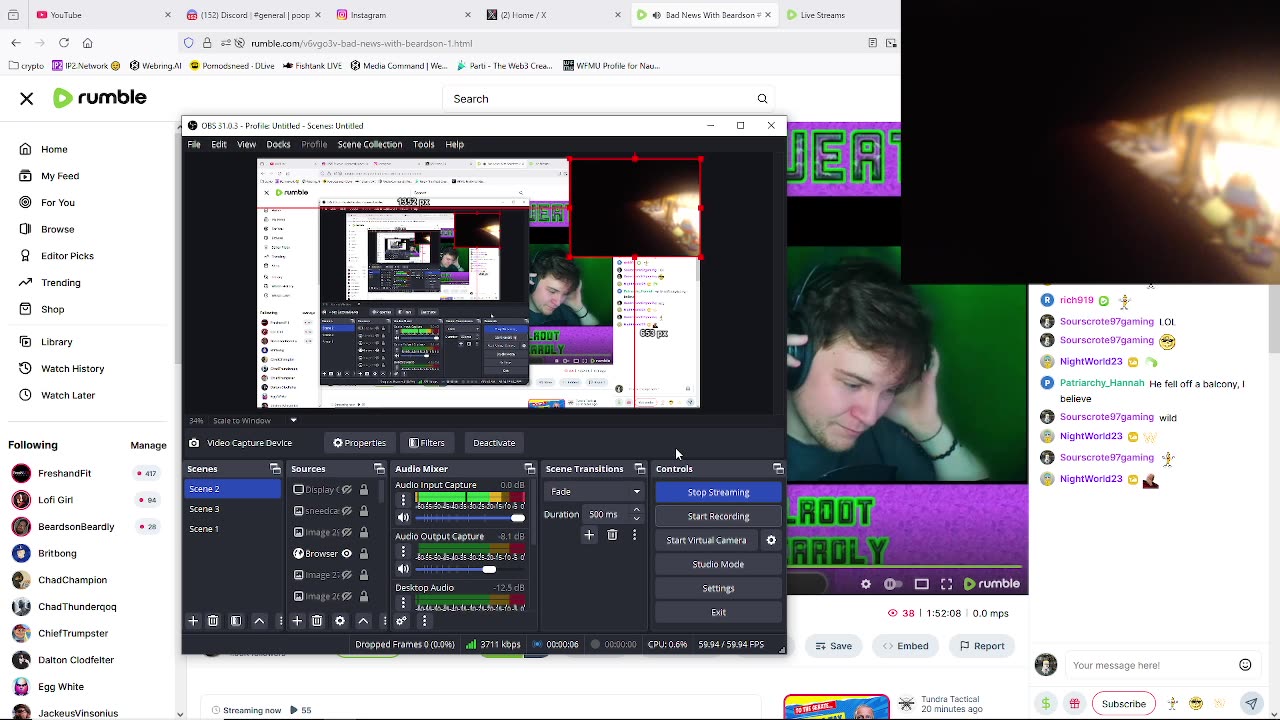Open Audio Mixer more options menu

[424, 621]
